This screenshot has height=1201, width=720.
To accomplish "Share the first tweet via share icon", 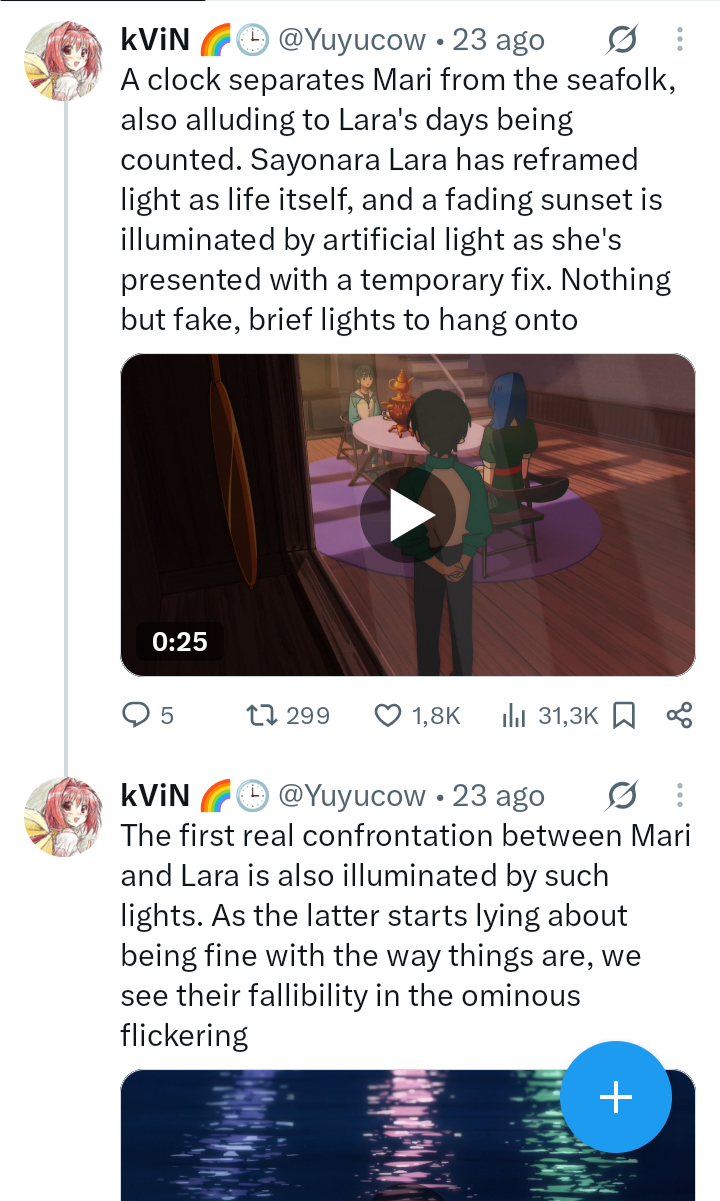I will (679, 715).
